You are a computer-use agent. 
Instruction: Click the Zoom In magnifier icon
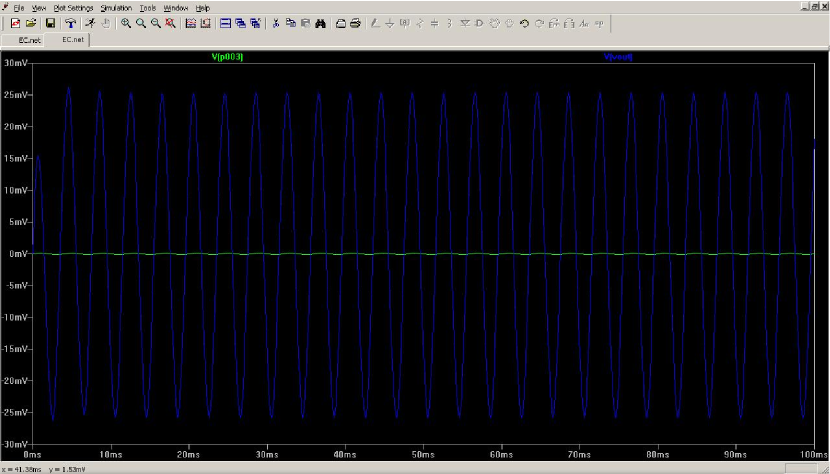click(x=126, y=22)
